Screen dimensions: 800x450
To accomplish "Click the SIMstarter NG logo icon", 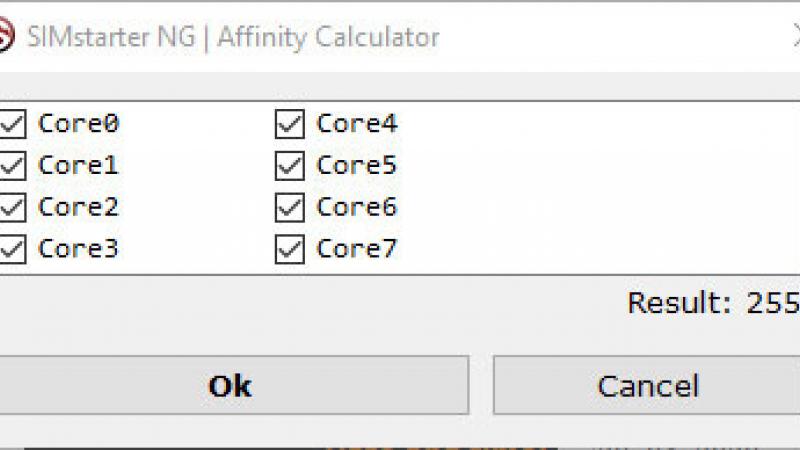I will point(5,38).
